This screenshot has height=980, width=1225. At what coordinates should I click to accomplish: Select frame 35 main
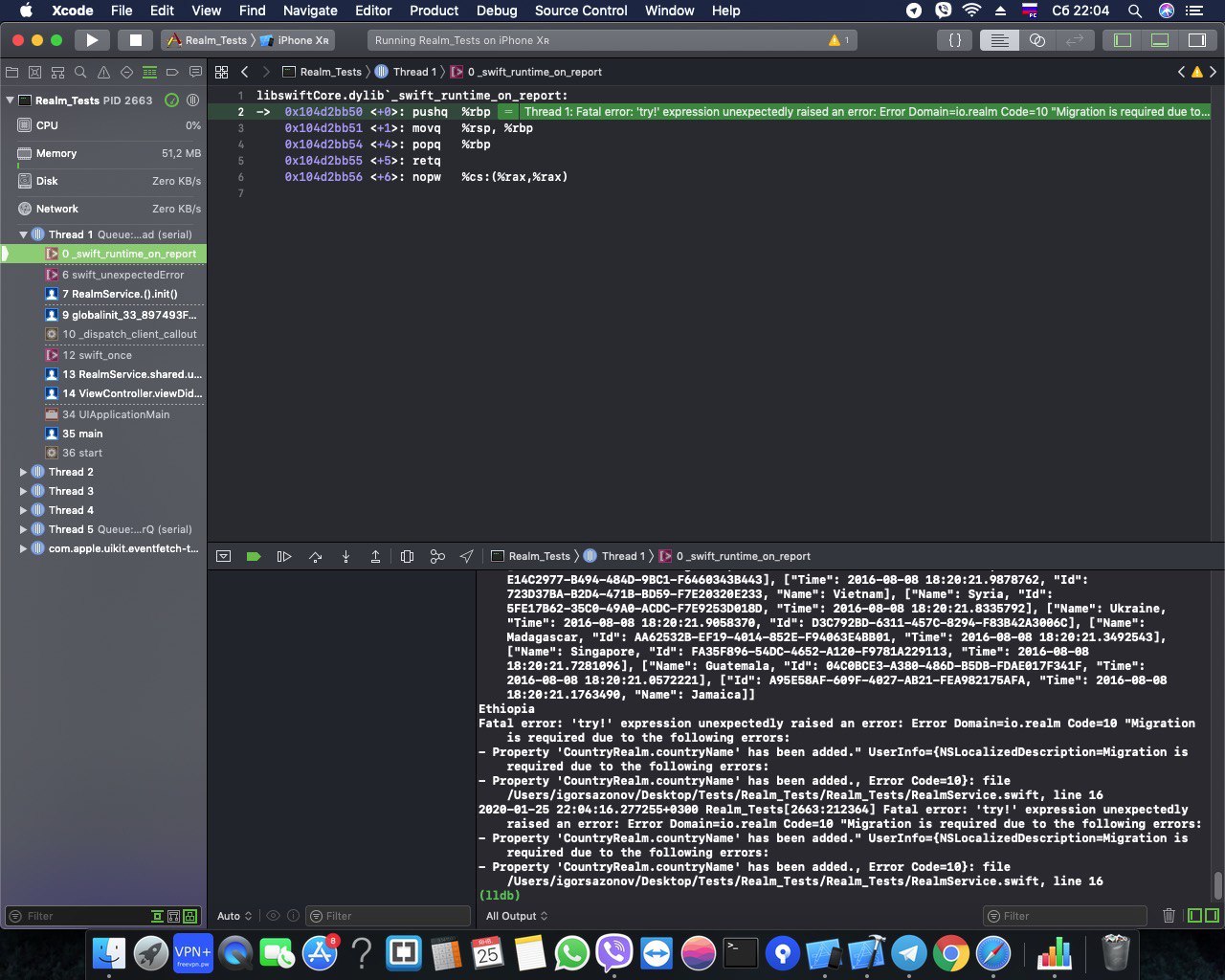[103, 434]
